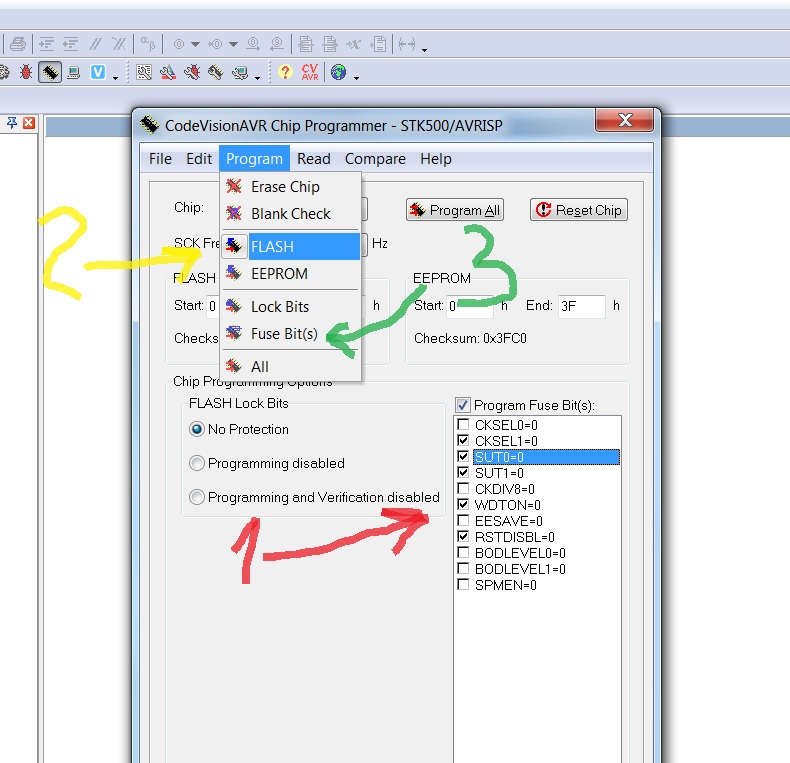
Task: Click the Indent block icon
Action: 46,44
